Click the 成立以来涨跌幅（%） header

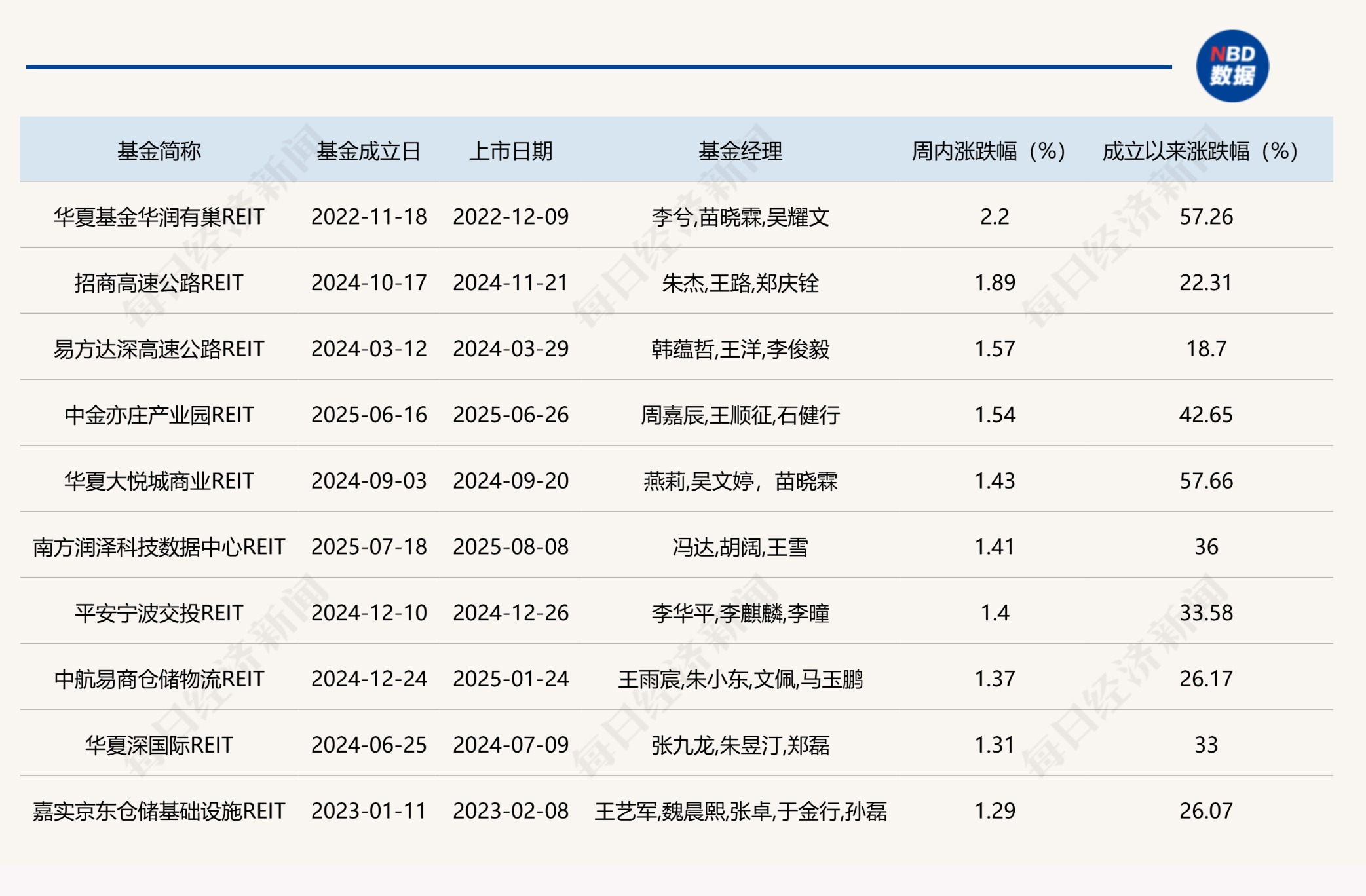pos(1200,151)
